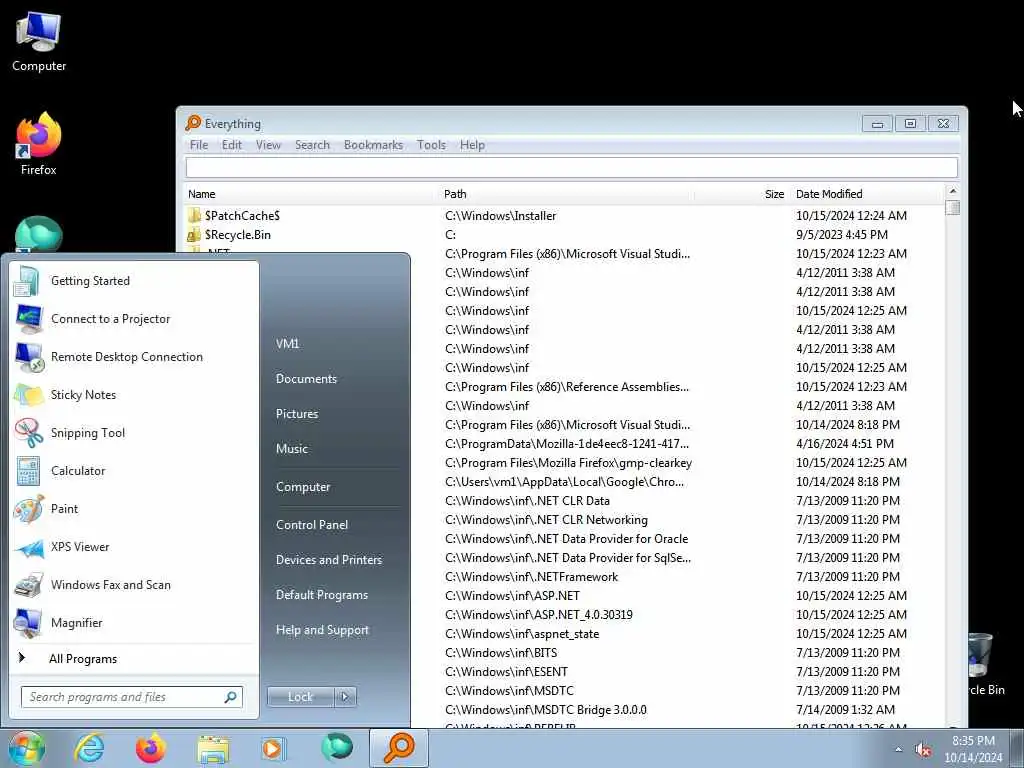Click the Start menu search magnifier icon
1024x768 pixels.
coord(231,697)
